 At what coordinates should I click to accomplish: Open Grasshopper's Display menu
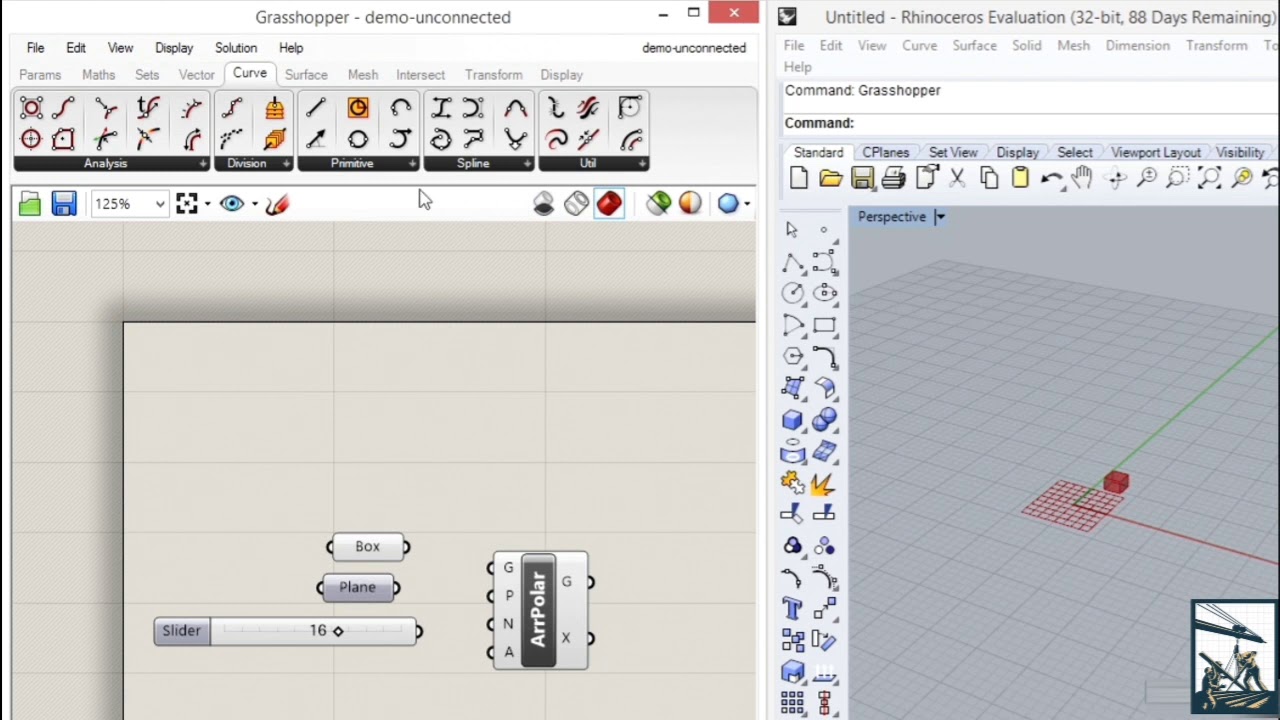coord(174,48)
